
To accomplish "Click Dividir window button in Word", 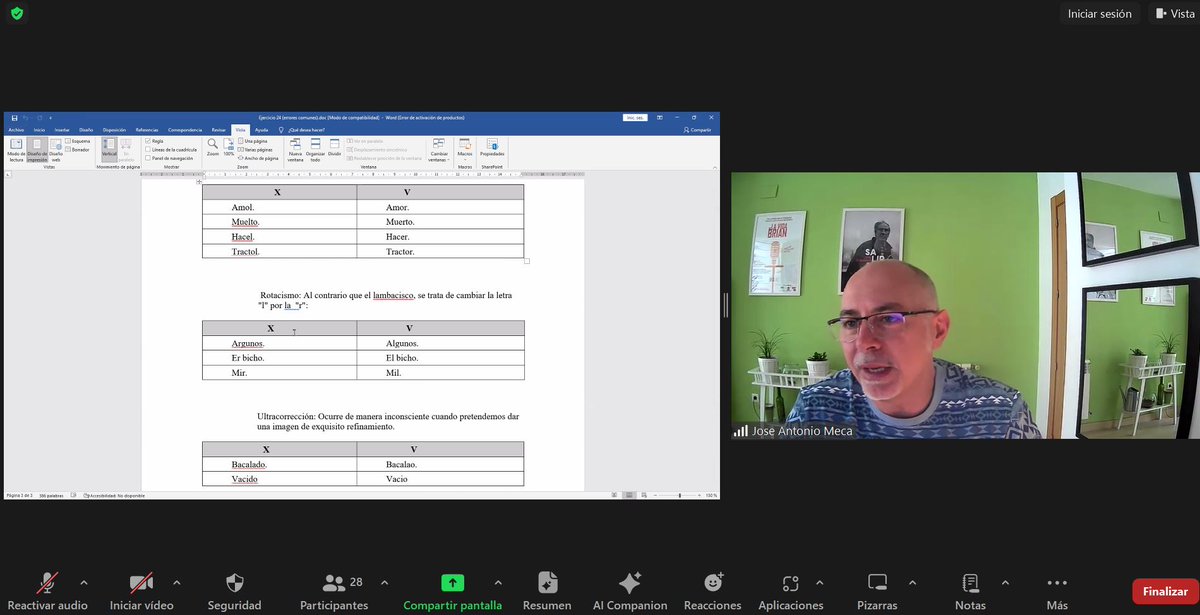I will tap(334, 147).
